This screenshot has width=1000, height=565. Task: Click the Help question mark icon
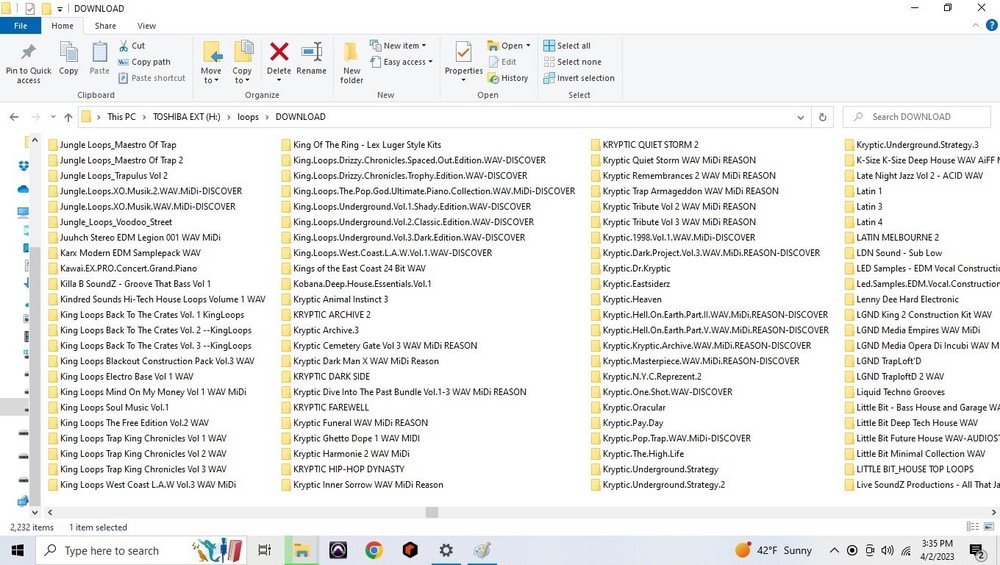[992, 26]
